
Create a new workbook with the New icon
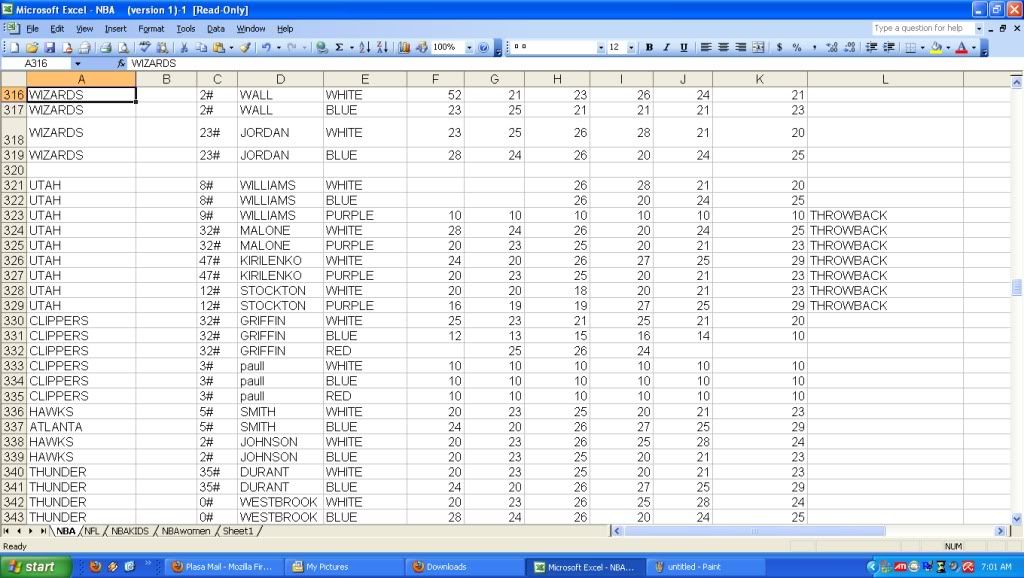pyautogui.click(x=15, y=47)
